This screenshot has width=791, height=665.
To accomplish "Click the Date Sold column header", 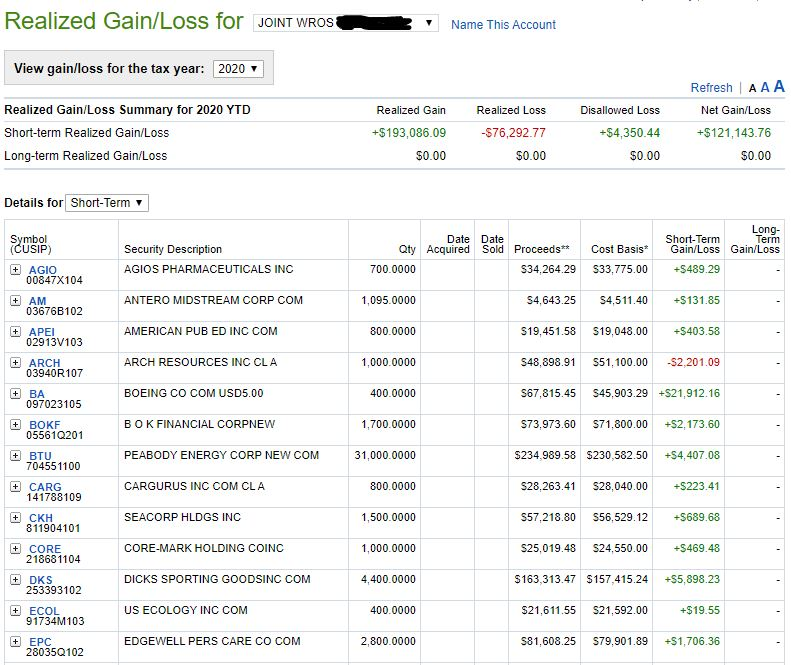I will click(492, 244).
